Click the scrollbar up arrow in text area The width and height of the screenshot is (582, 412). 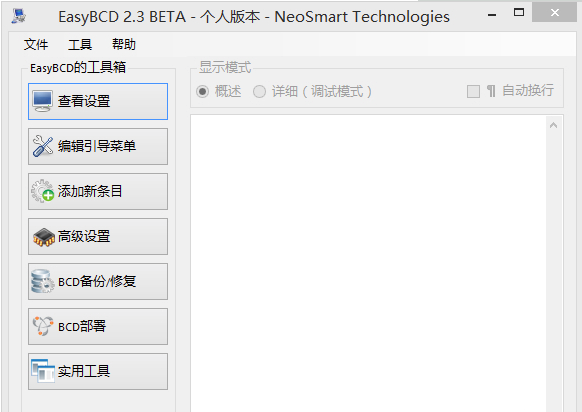(553, 125)
